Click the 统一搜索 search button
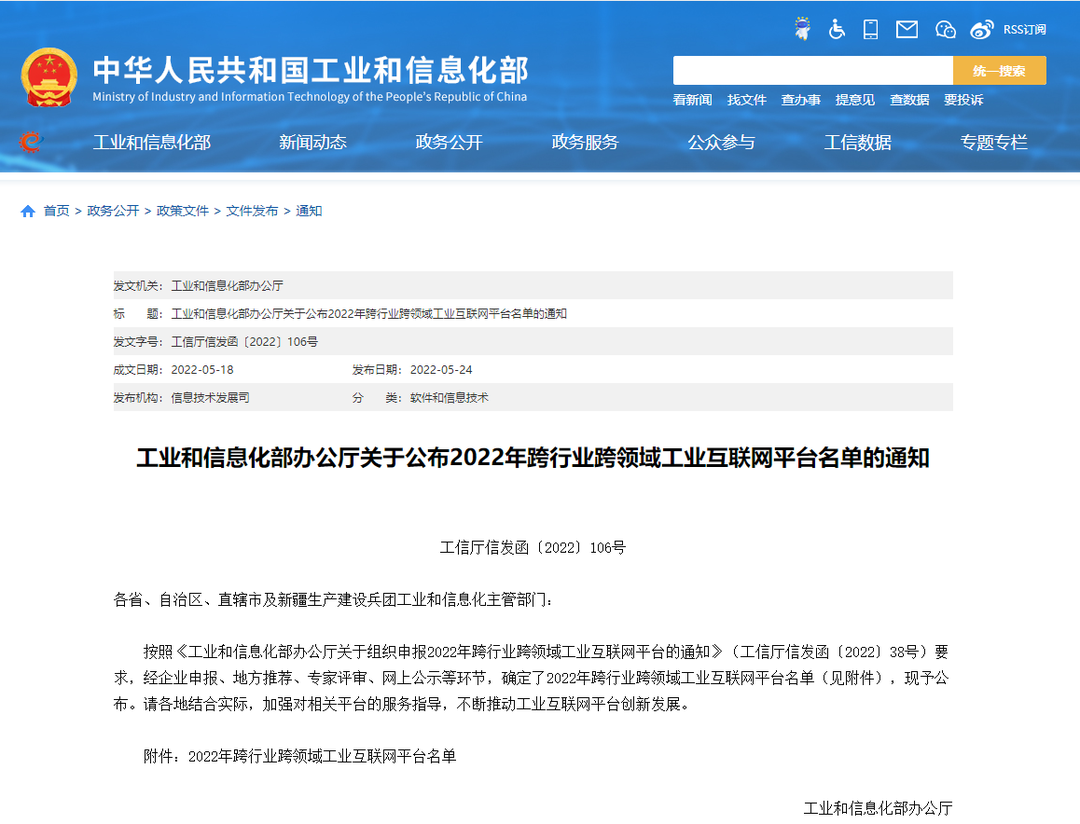 click(999, 71)
